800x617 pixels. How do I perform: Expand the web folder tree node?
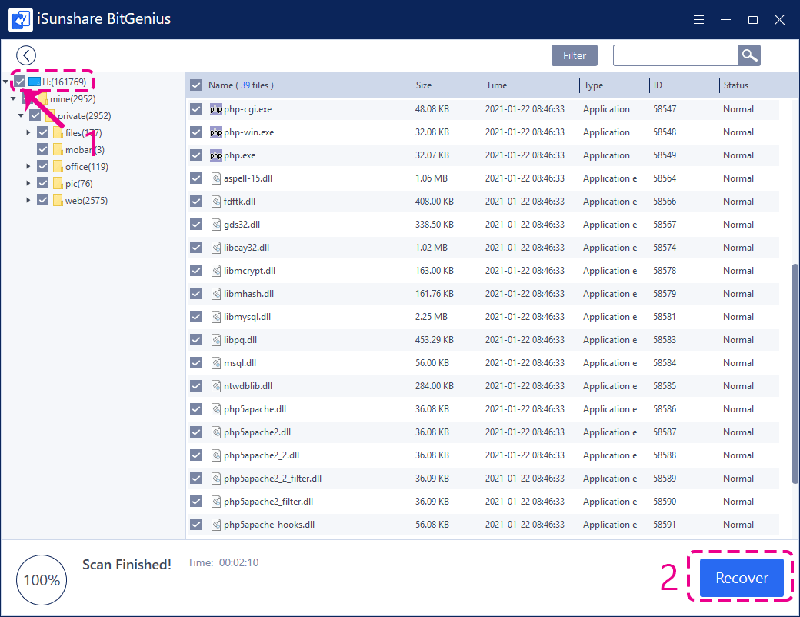pyautogui.click(x=29, y=200)
